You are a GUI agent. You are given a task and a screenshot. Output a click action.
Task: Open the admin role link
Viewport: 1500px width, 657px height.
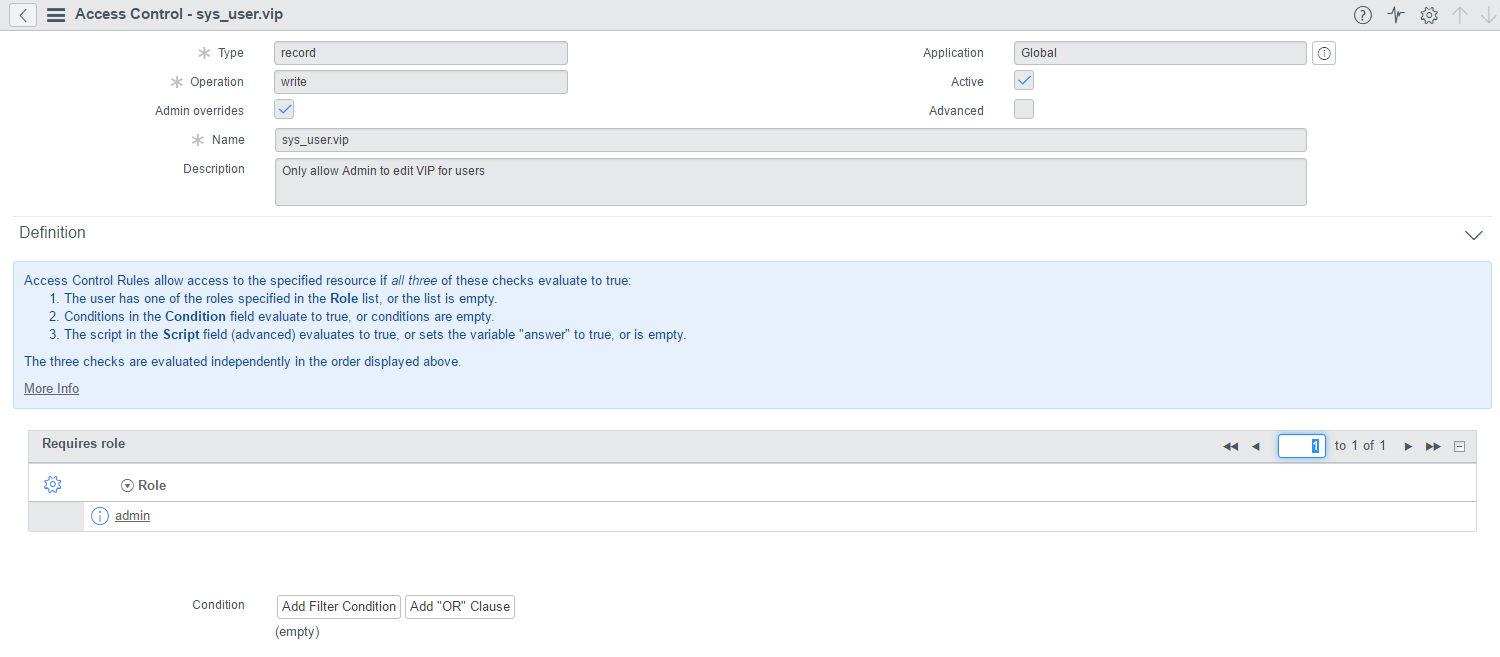(132, 516)
